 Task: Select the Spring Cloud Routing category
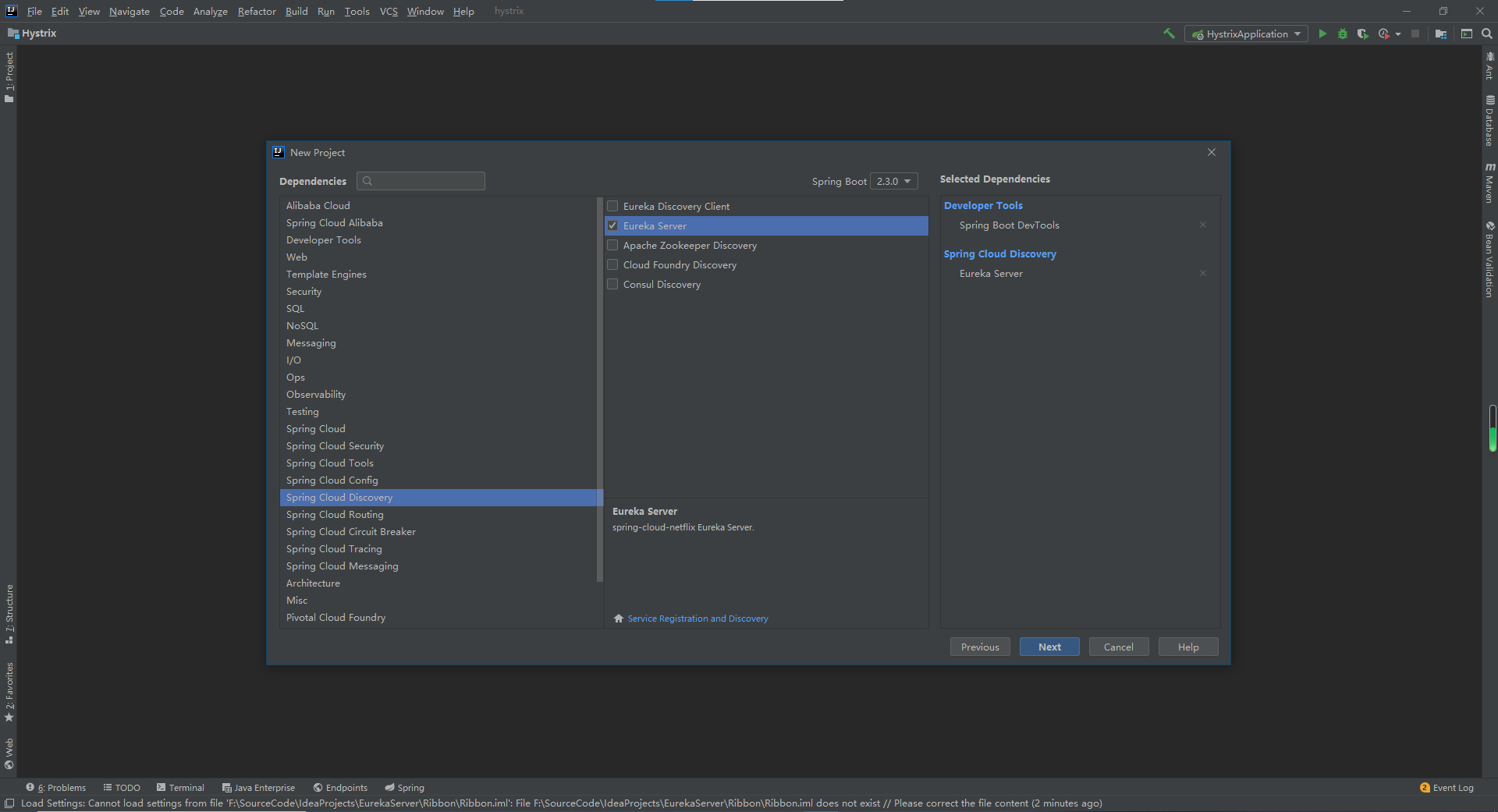click(x=438, y=514)
